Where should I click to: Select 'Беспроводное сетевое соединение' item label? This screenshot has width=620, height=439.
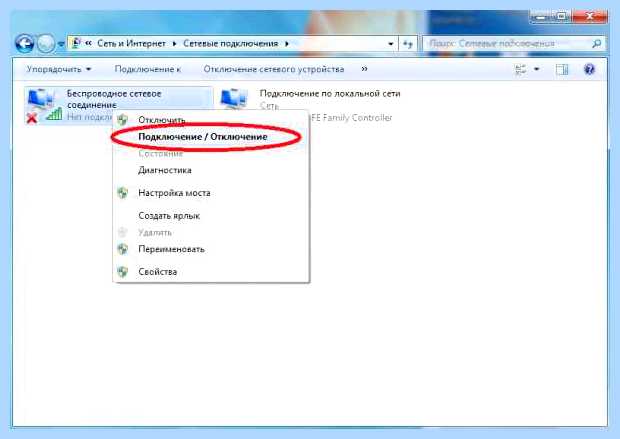click(x=114, y=99)
